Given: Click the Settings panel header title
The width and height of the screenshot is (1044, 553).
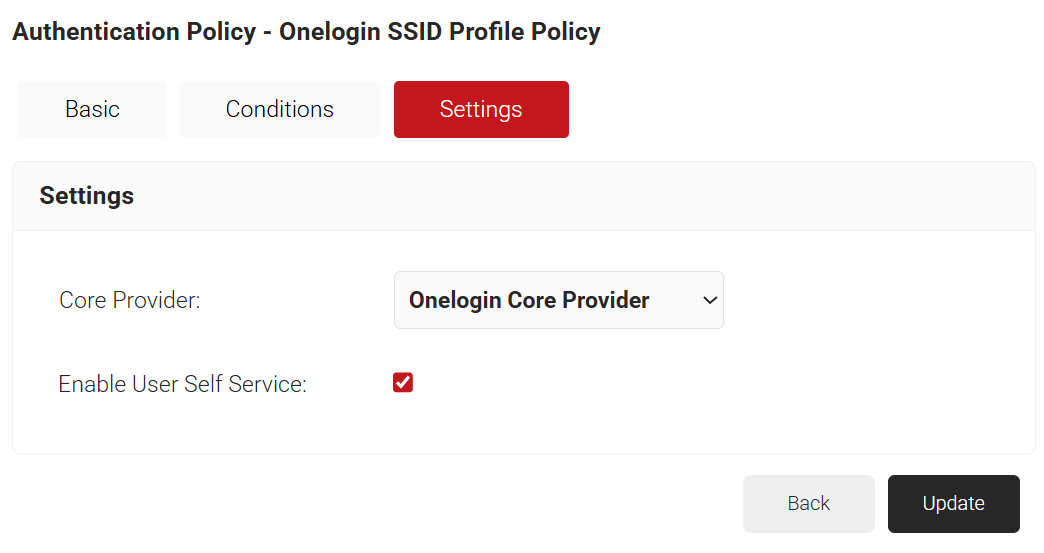Looking at the screenshot, I should point(87,196).
